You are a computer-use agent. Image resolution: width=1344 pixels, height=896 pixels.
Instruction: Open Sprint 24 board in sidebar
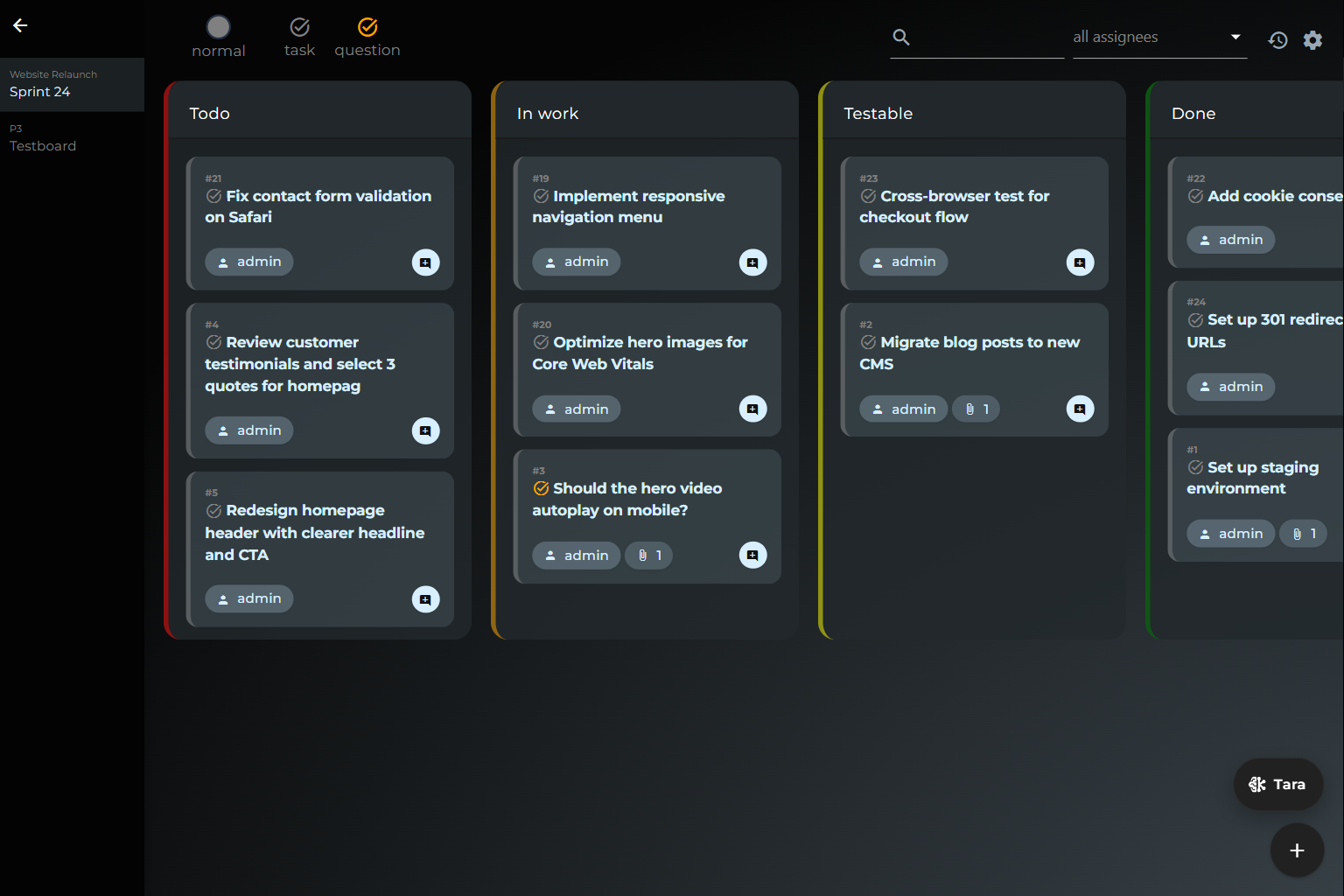click(72, 84)
